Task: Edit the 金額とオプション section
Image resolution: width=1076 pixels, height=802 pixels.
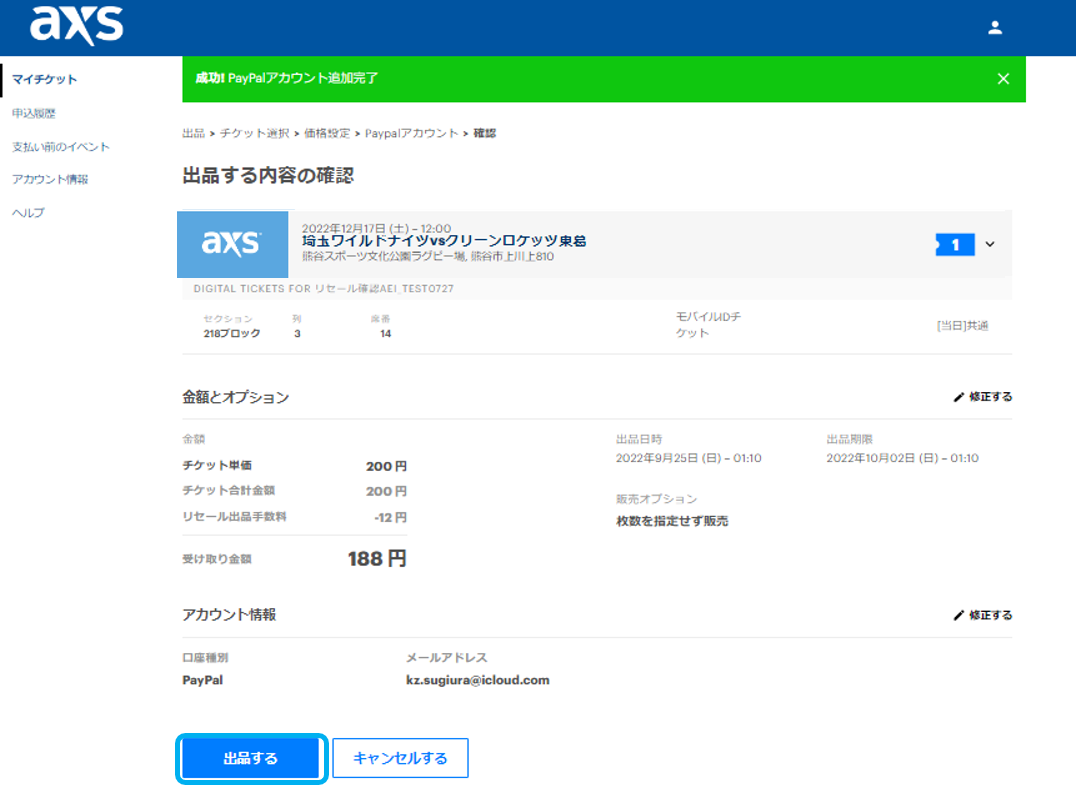Action: (982, 397)
